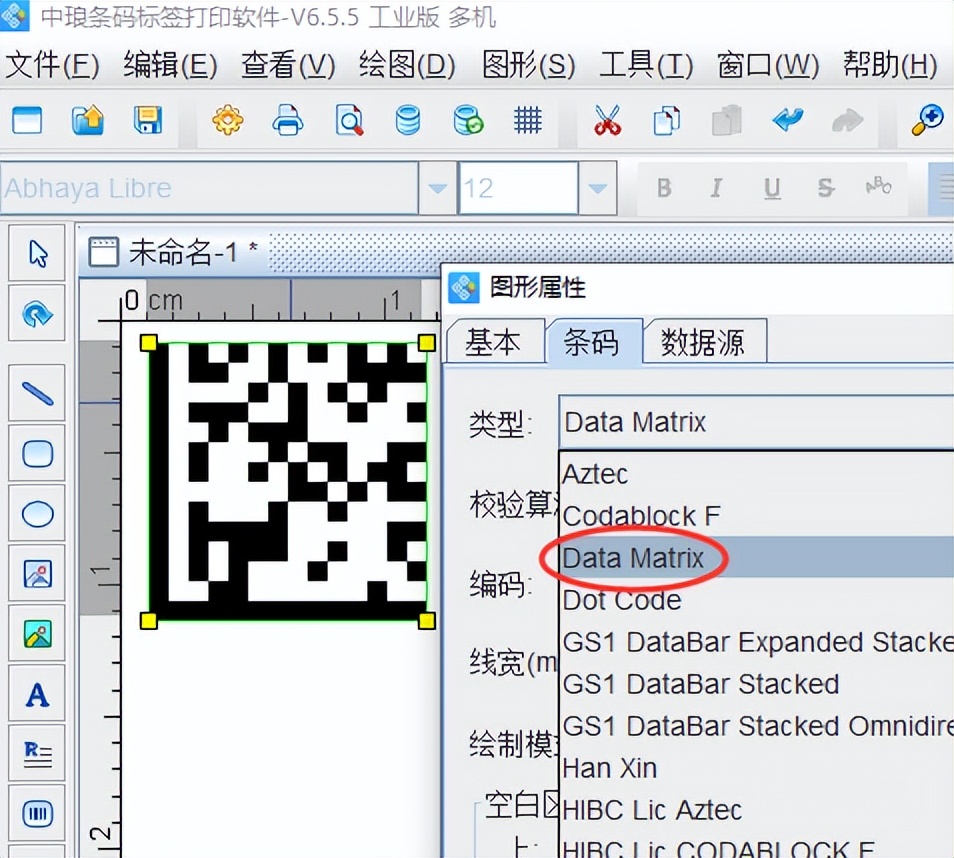Open the font name dropdown arrow
The image size is (954, 858).
(x=437, y=188)
